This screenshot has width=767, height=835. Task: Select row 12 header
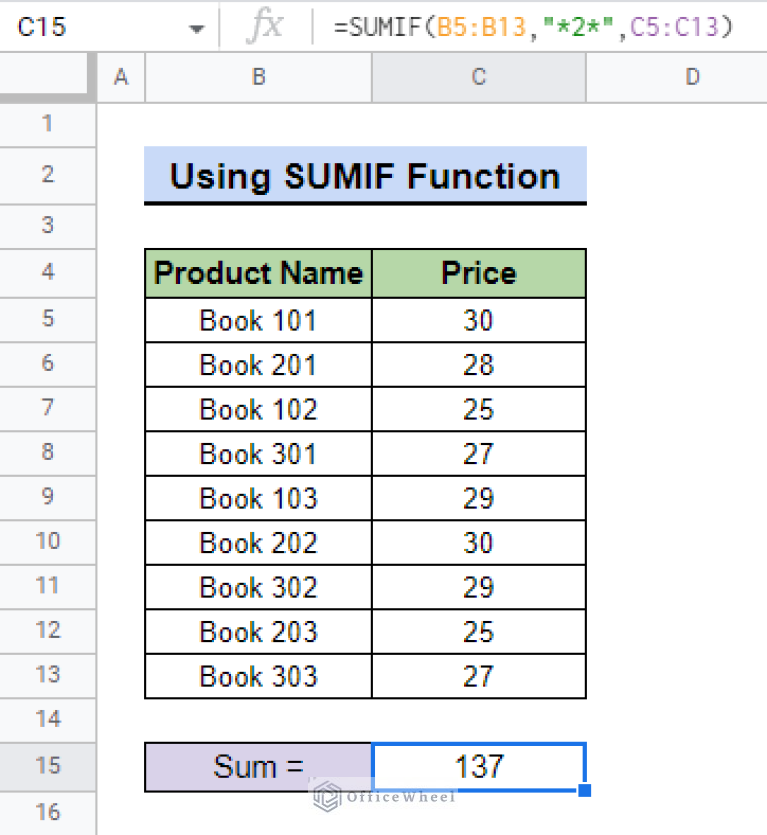point(48,631)
